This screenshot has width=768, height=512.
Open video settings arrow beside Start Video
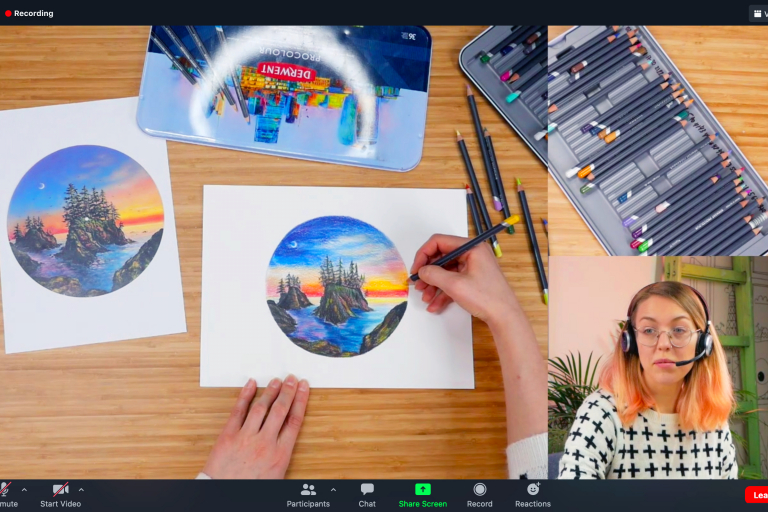coord(81,490)
